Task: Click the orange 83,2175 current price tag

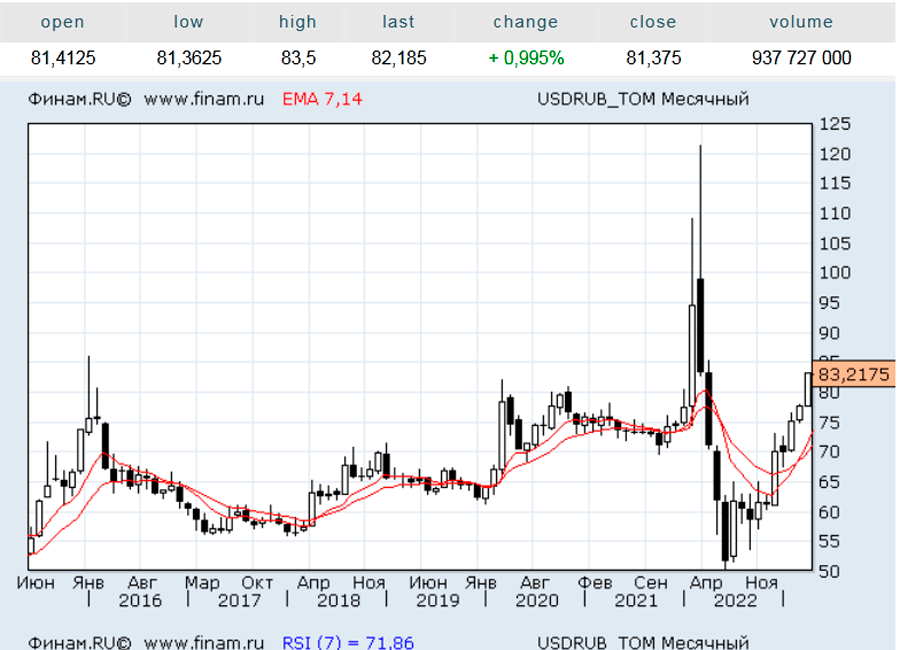Action: click(853, 374)
